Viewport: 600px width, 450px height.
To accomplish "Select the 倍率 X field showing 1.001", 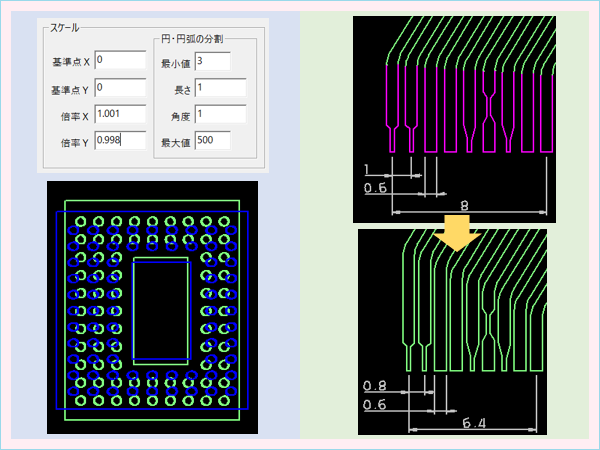I will tap(120, 114).
